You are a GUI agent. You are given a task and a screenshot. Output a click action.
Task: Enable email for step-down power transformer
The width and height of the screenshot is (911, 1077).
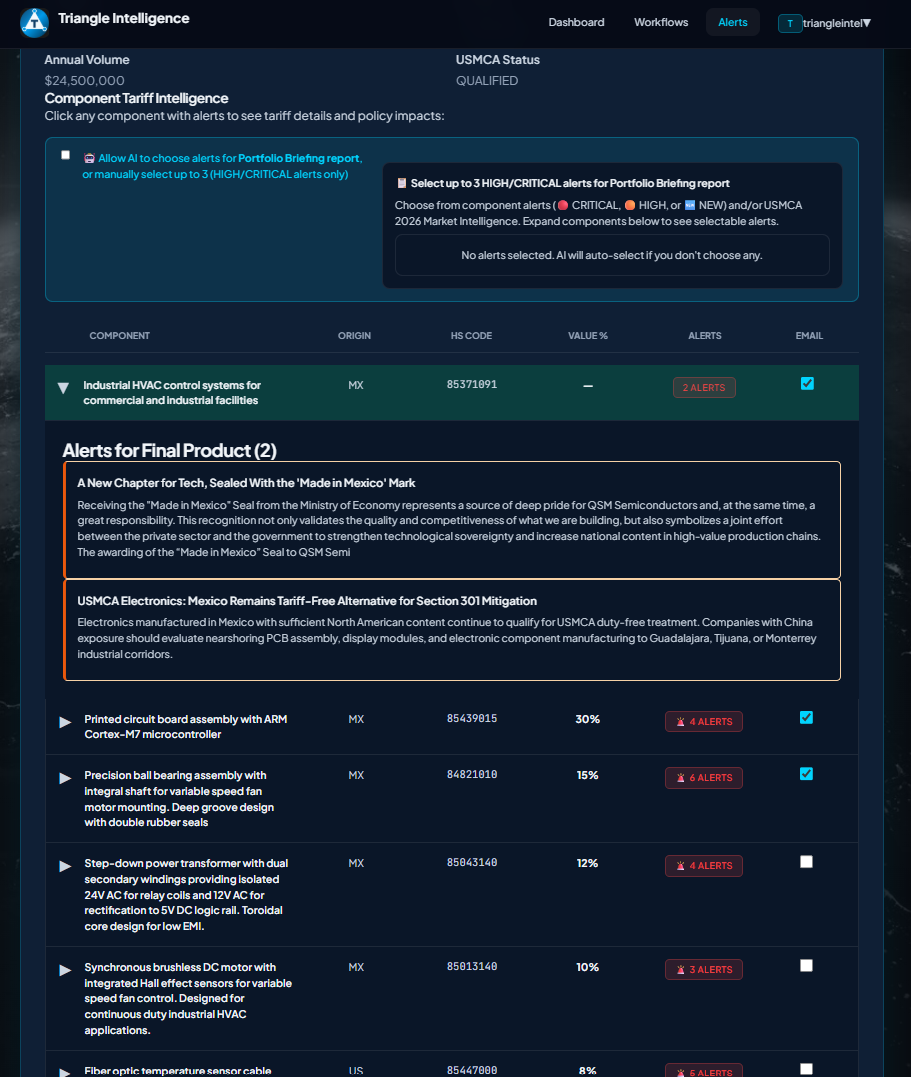coord(807,862)
